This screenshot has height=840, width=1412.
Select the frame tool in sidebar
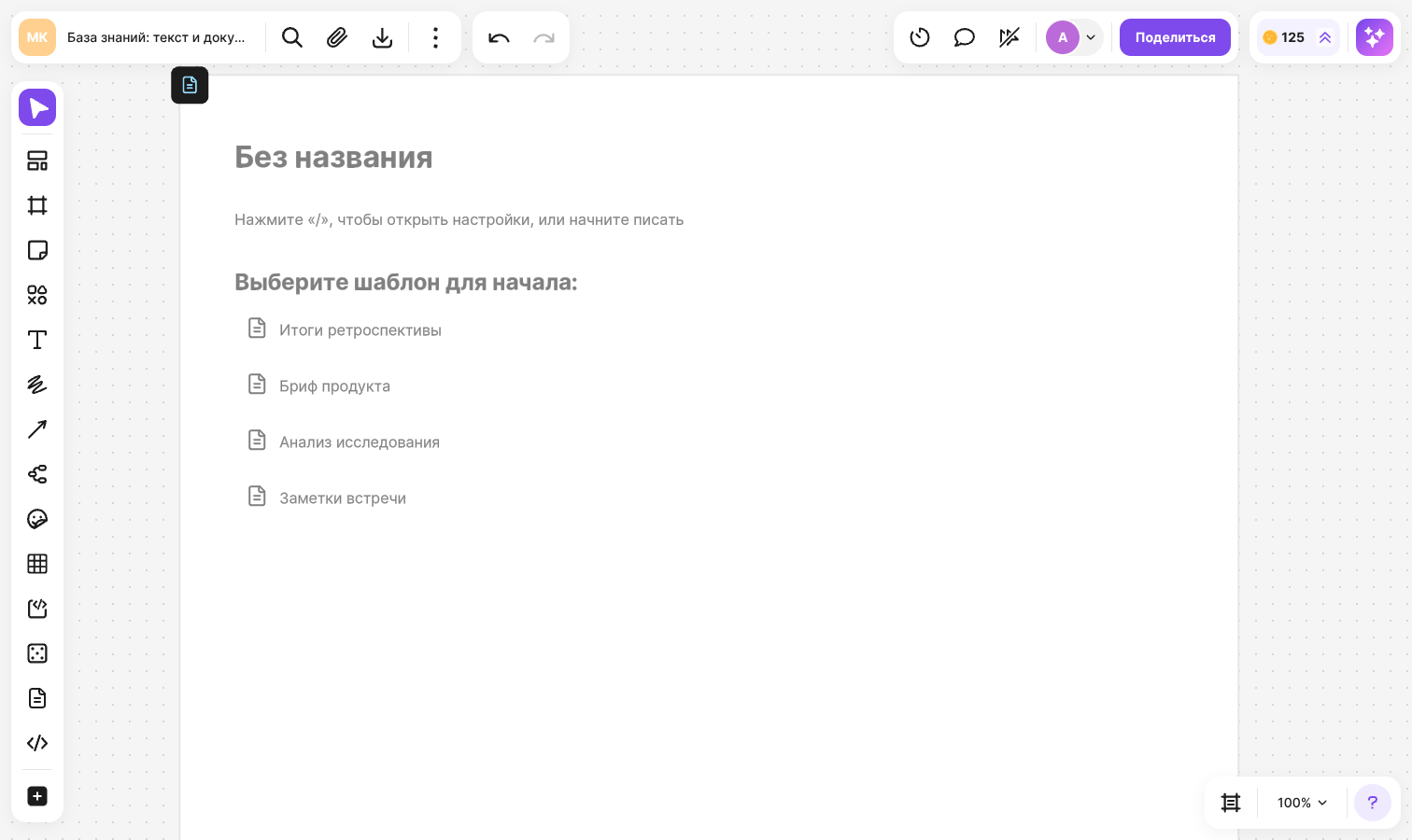(x=37, y=205)
